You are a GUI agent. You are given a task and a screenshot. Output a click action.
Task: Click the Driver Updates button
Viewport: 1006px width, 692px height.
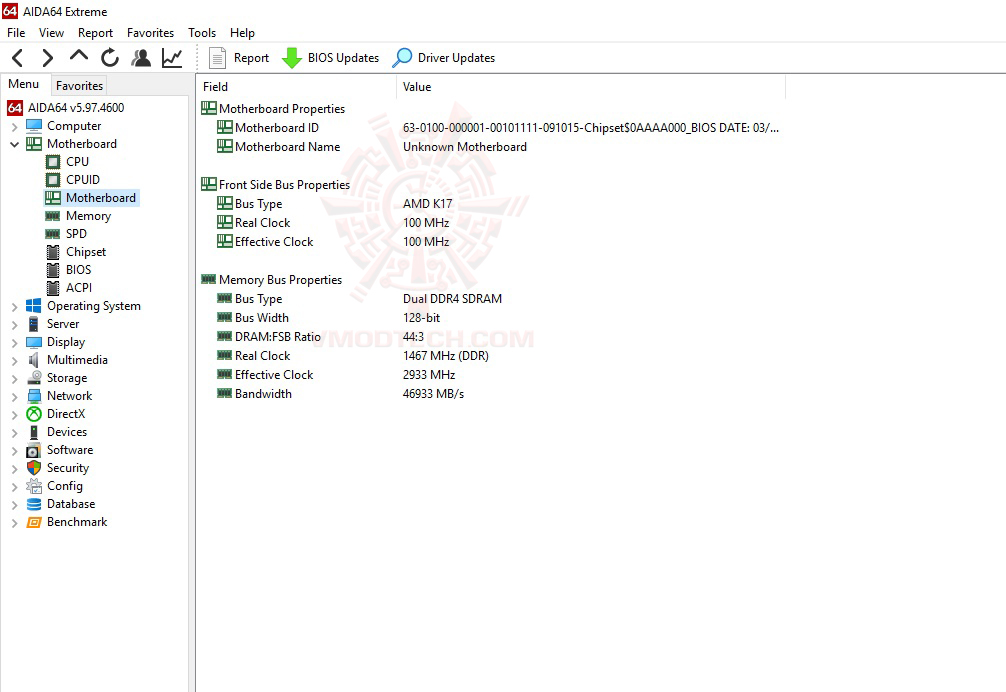(444, 57)
